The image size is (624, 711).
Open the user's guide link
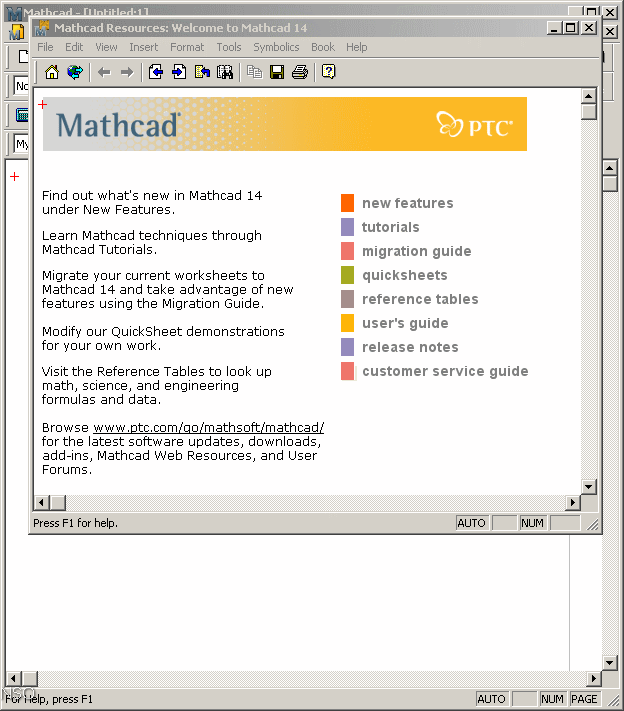[x=405, y=323]
